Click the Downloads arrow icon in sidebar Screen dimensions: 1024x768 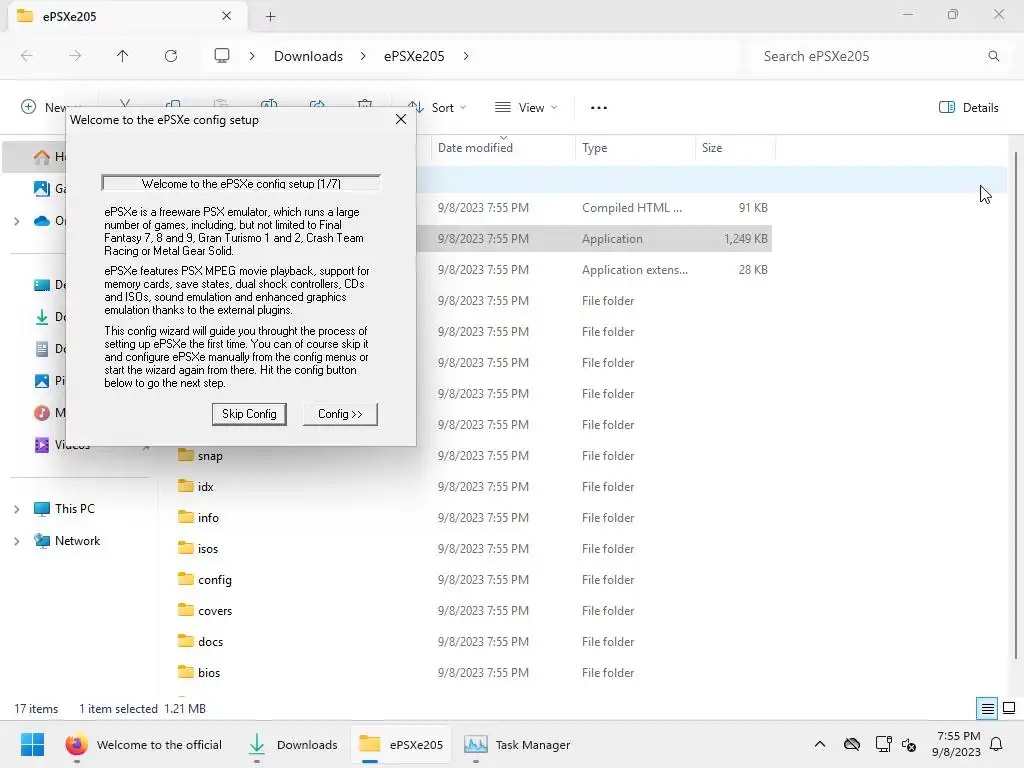(x=42, y=317)
